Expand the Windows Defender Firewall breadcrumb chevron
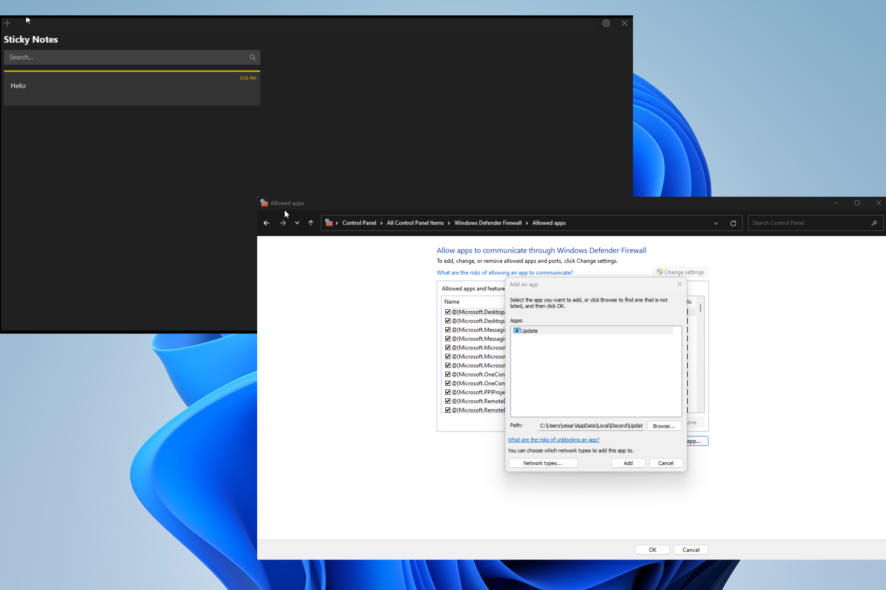Screen dimensions: 886x590 click(527, 223)
